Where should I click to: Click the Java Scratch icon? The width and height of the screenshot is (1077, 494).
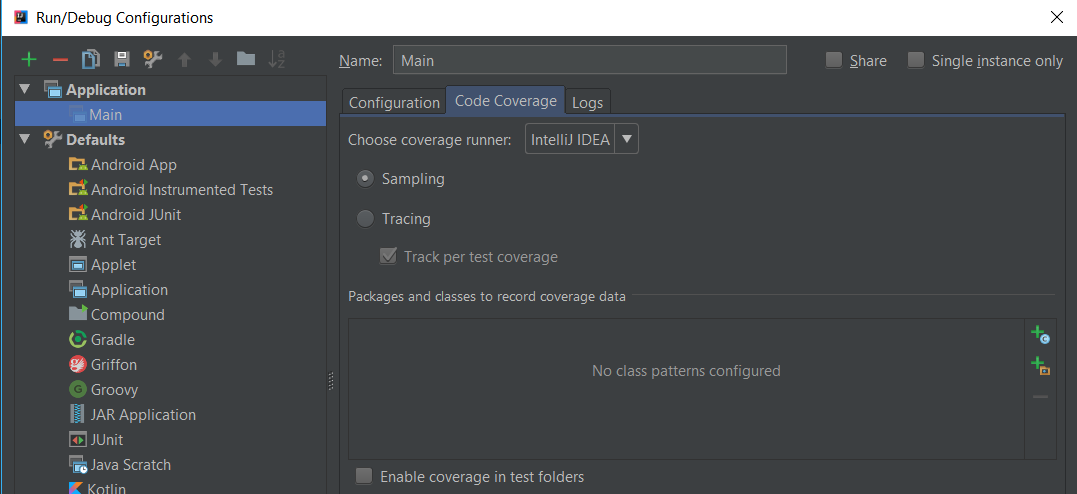(x=78, y=465)
